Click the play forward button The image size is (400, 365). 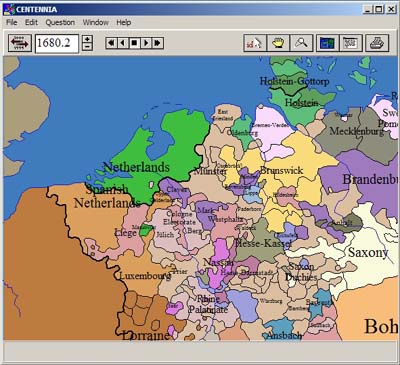point(146,43)
